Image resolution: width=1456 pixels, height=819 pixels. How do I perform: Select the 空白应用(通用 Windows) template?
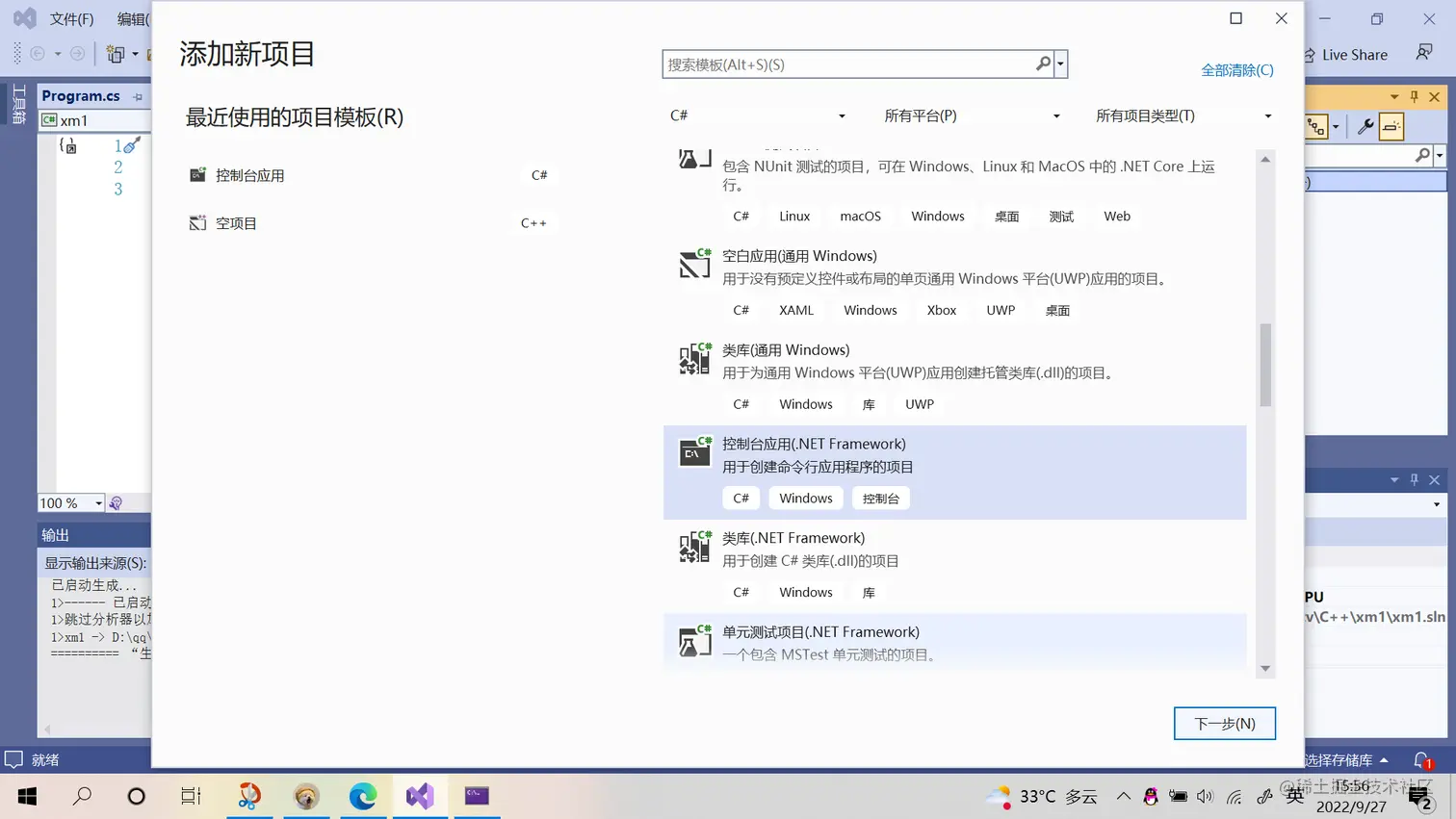(x=954, y=283)
